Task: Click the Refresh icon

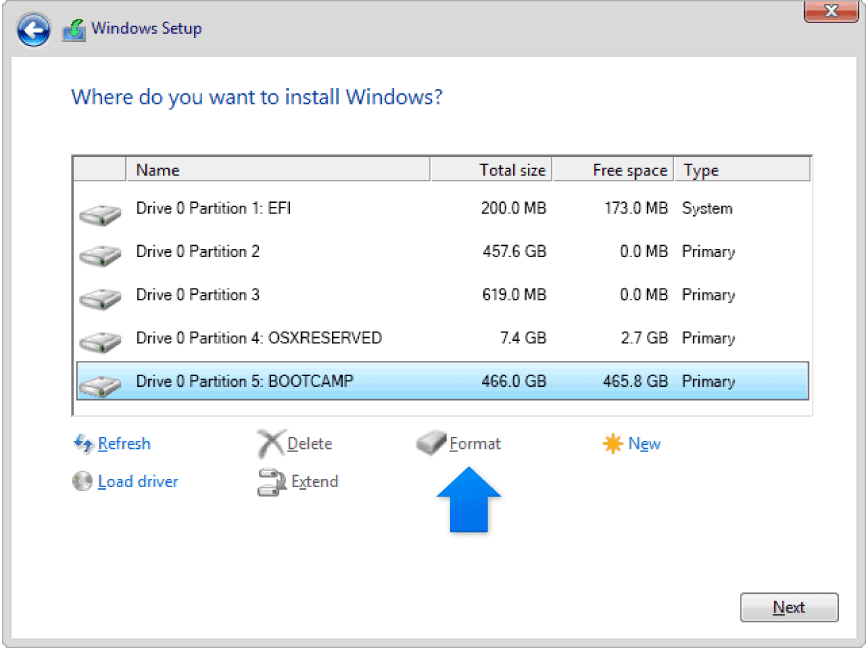Action: pos(83,444)
